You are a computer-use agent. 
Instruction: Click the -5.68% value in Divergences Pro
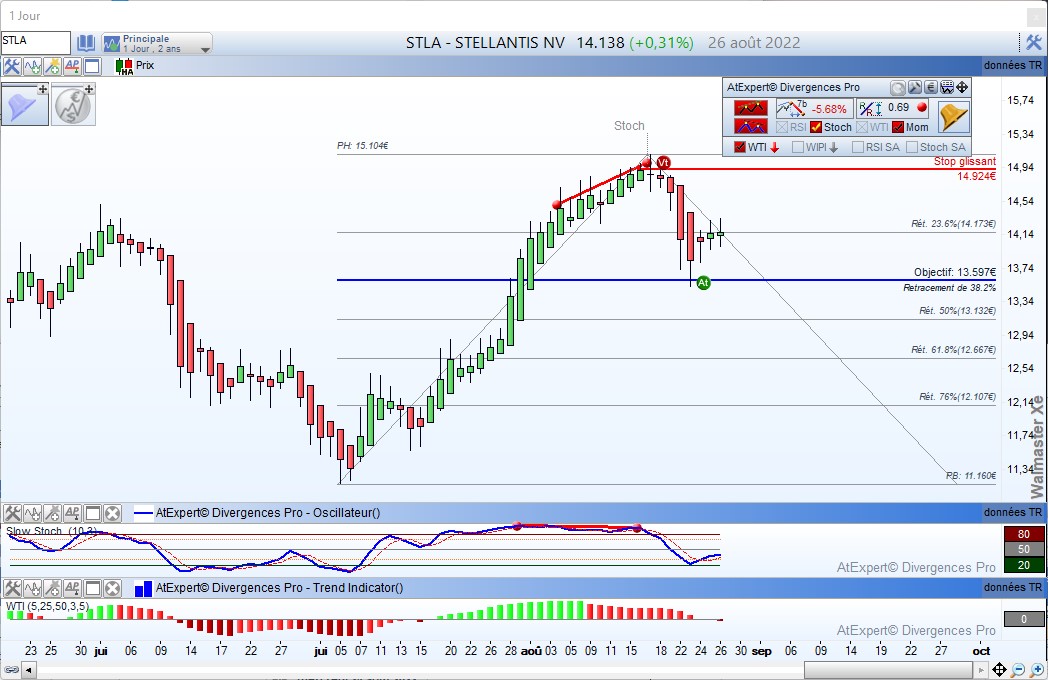click(829, 109)
